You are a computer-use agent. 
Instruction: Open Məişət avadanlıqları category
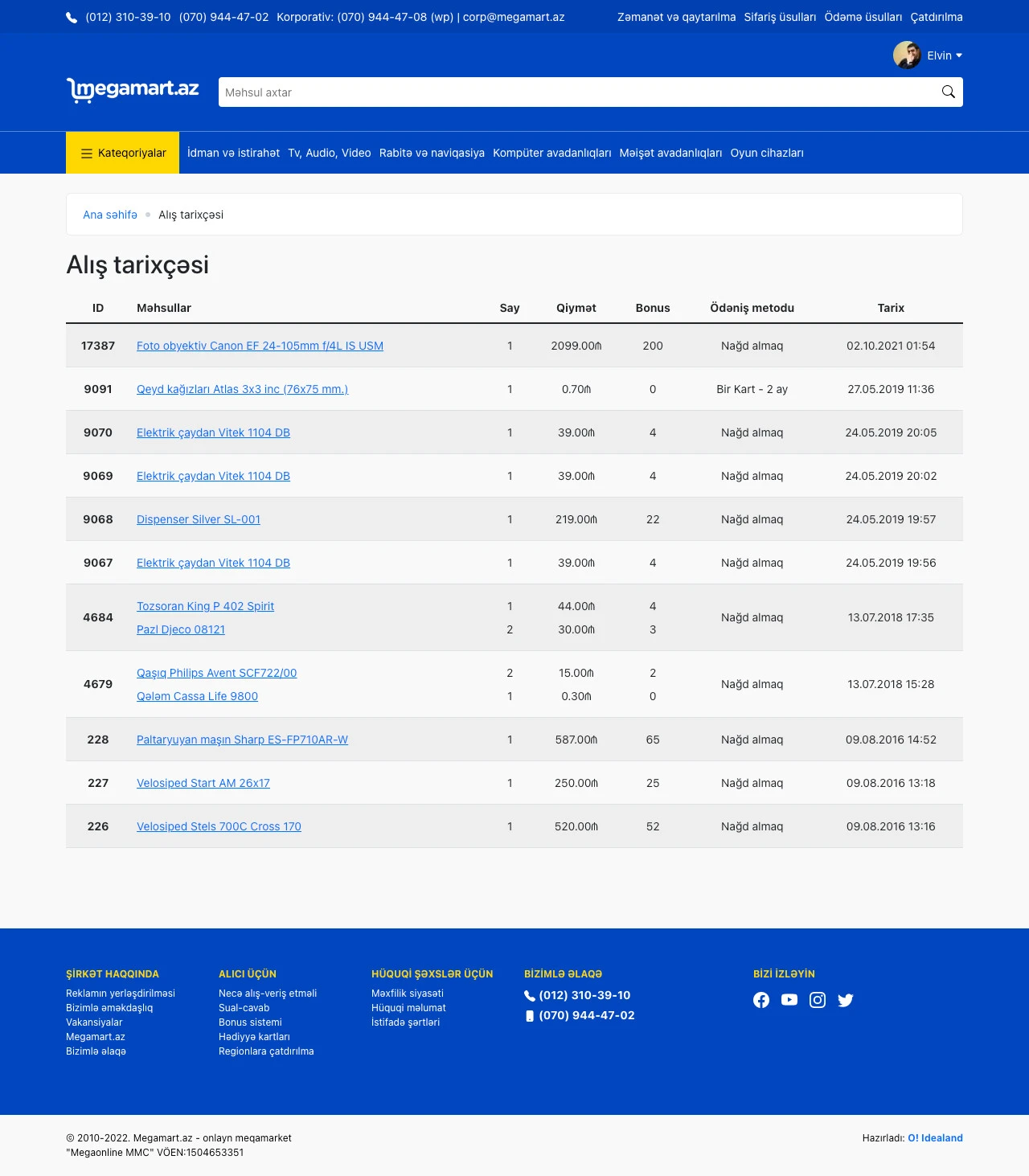pos(670,153)
